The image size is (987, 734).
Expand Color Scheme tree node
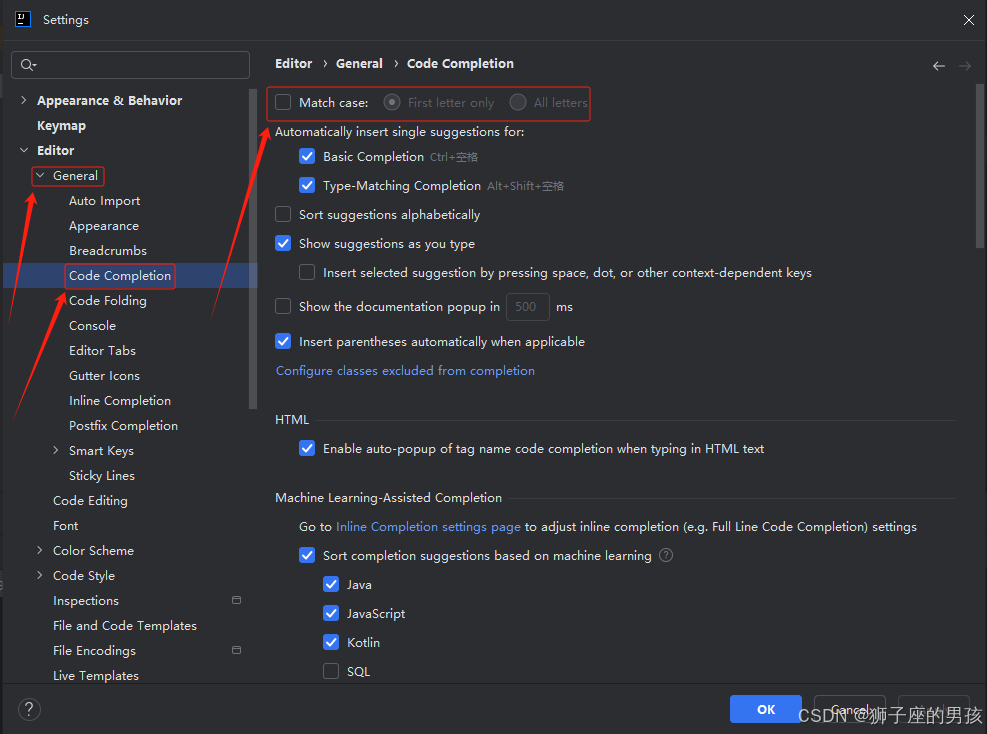tap(40, 550)
